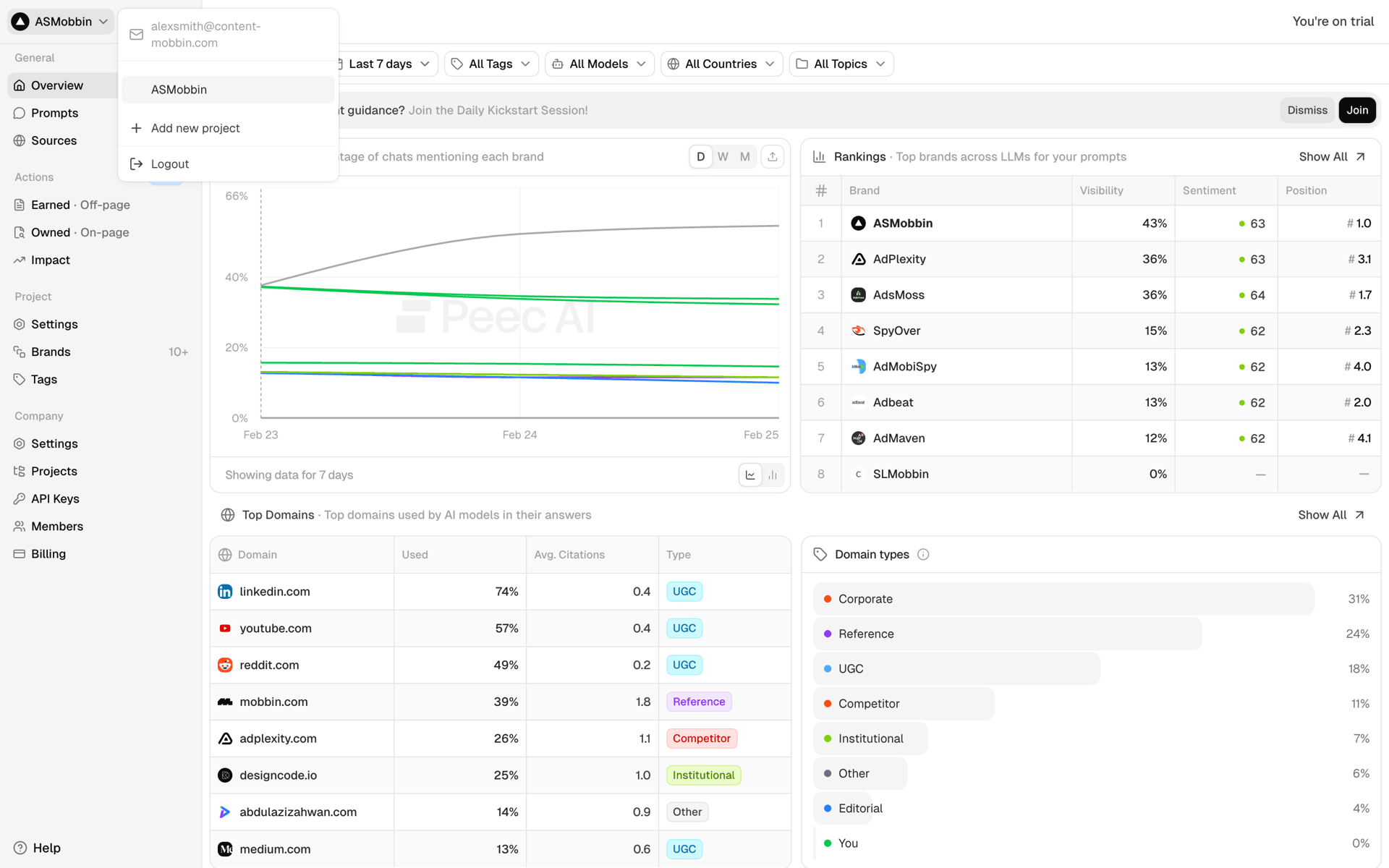
Task: Open the All Tags filter dropdown
Action: pos(492,64)
